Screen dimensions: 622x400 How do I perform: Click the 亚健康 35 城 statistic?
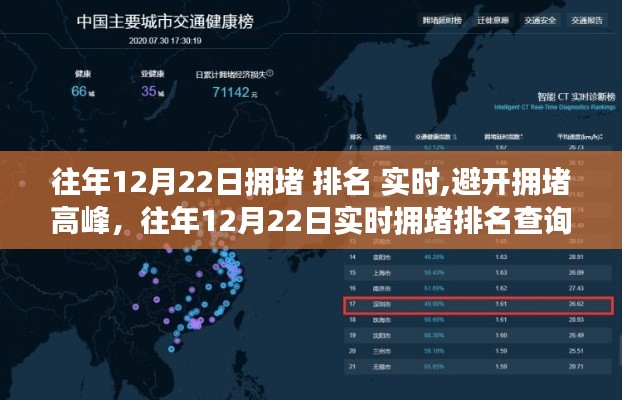tap(152, 92)
